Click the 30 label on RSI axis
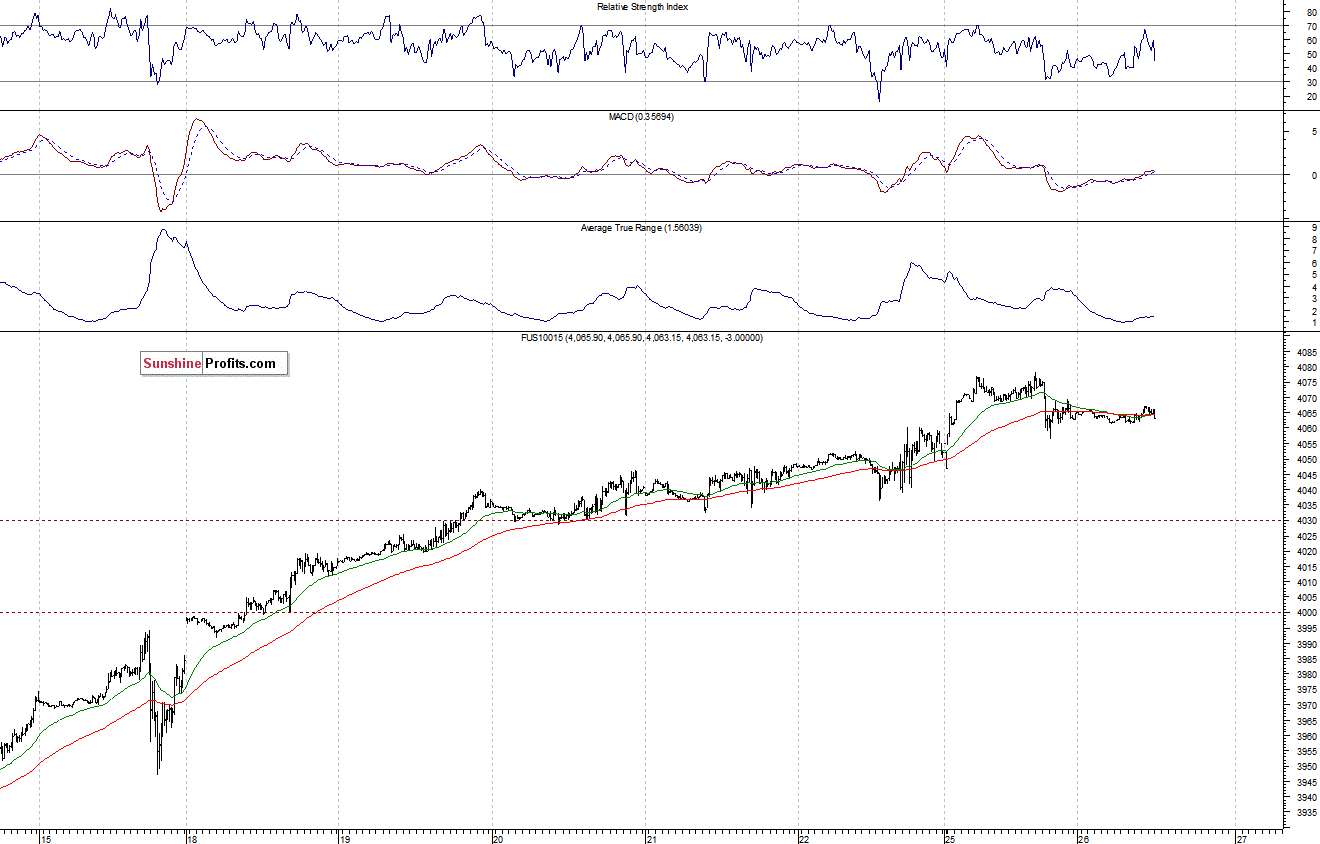This screenshot has width=1320, height=844. click(1310, 82)
